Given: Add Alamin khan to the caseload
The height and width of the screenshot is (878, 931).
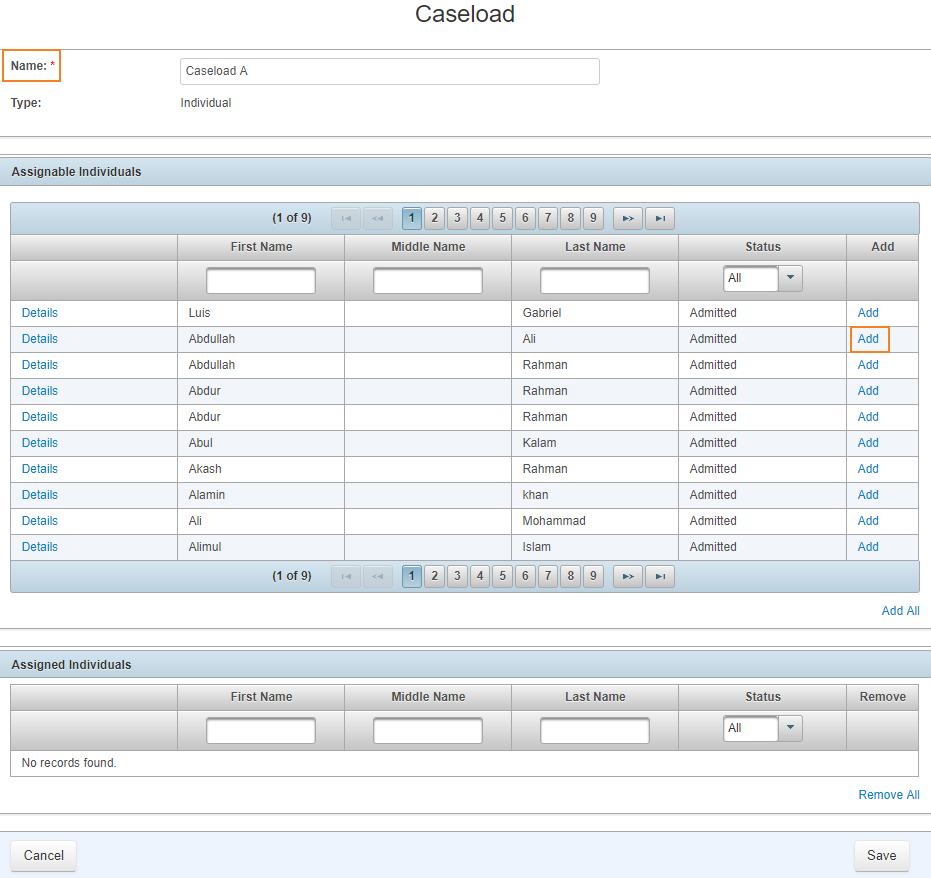Looking at the screenshot, I should pyautogui.click(x=868, y=495).
